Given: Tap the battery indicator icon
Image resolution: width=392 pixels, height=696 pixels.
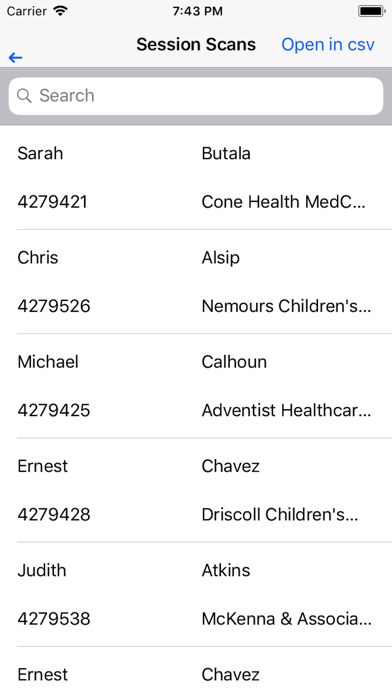Looking at the screenshot, I should click(x=372, y=11).
